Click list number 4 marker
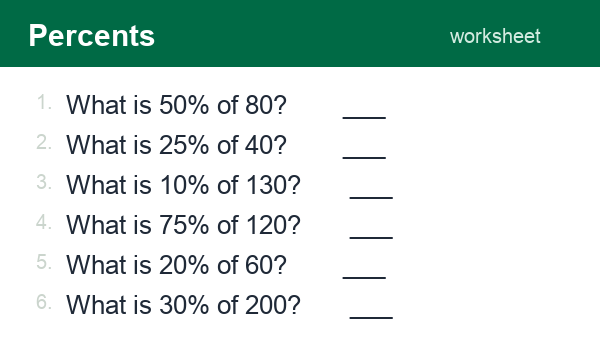This screenshot has height=360, width=600. point(44,222)
